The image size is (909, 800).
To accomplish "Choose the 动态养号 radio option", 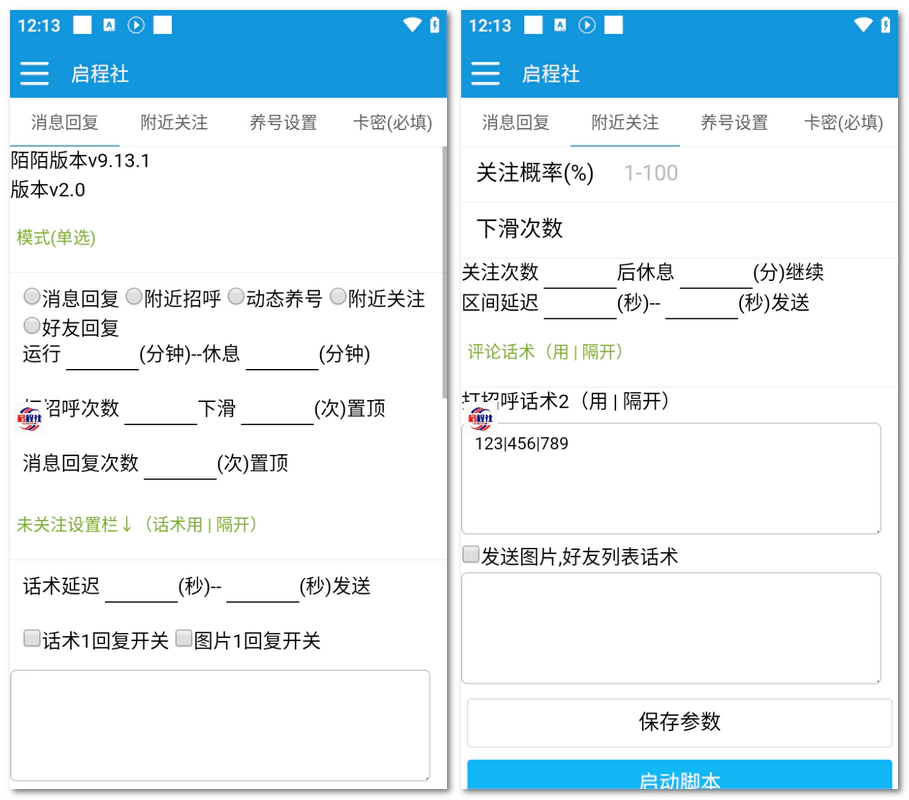I will [236, 297].
